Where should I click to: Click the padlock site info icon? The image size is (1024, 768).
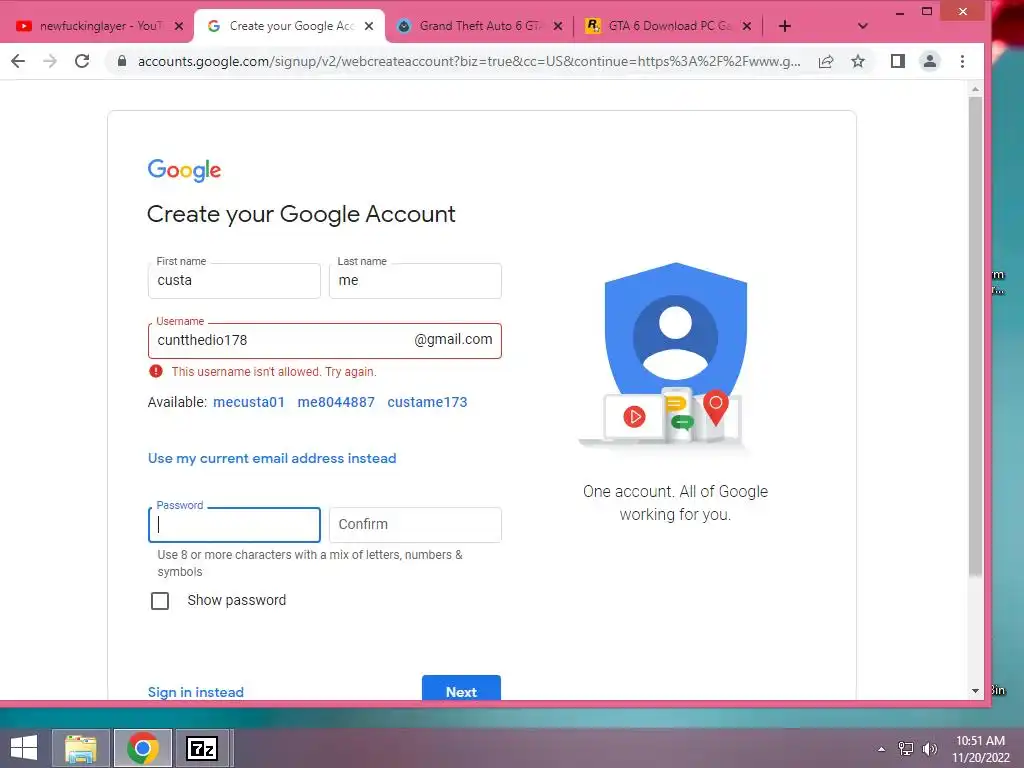pos(121,61)
